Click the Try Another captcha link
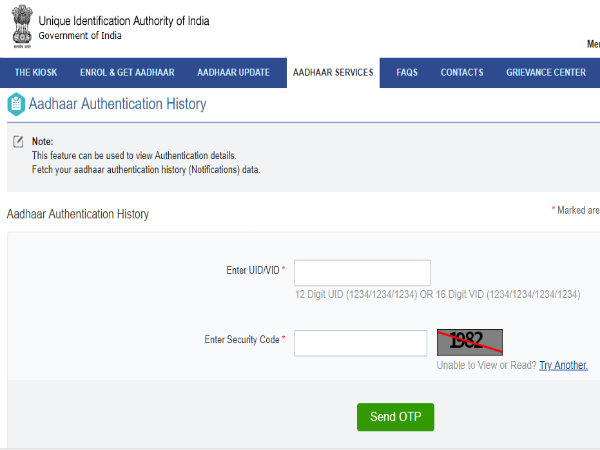 [x=563, y=366]
